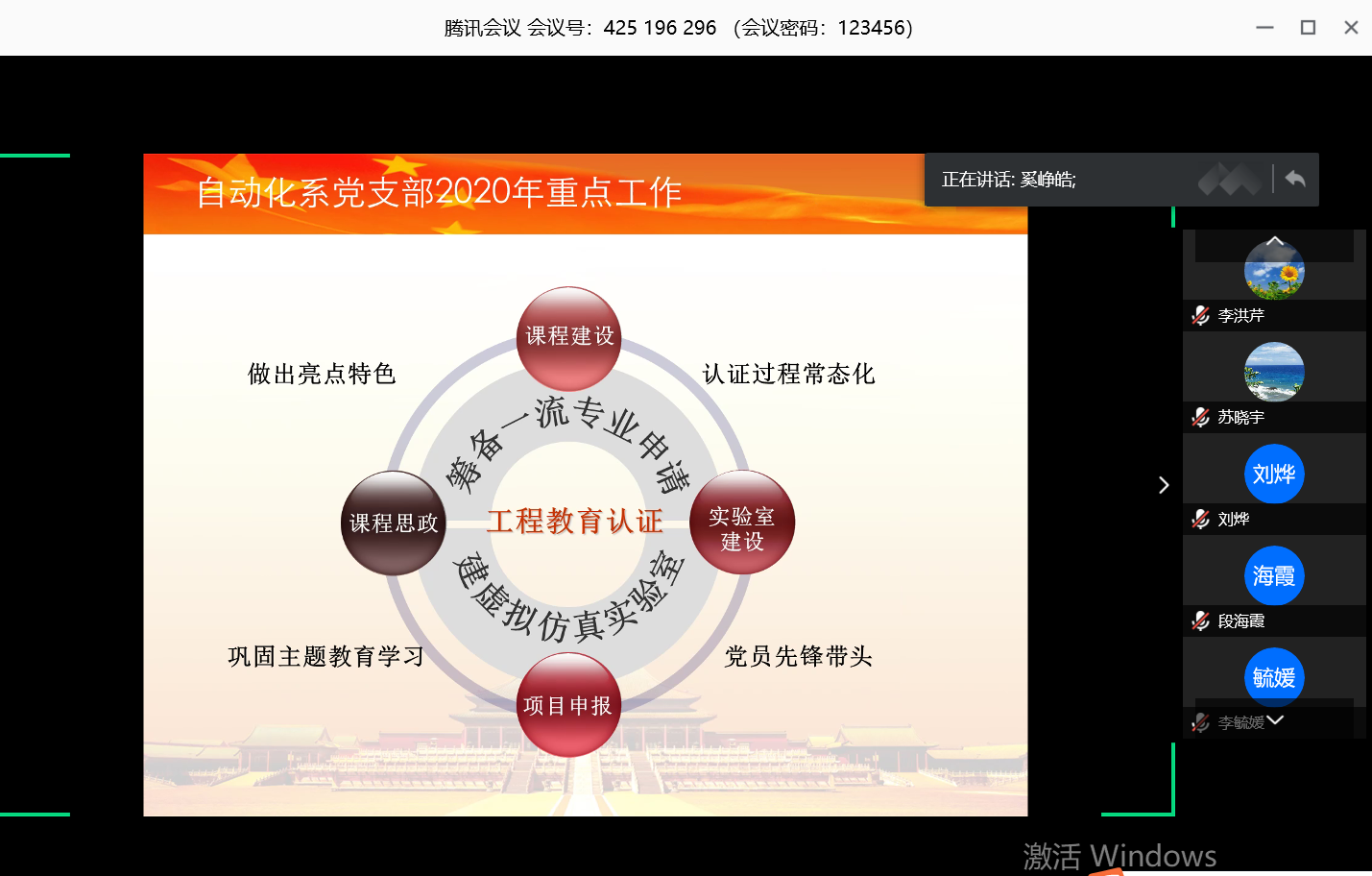
Task: Click muted microphone icon beside 刘烨
Action: click(1200, 519)
